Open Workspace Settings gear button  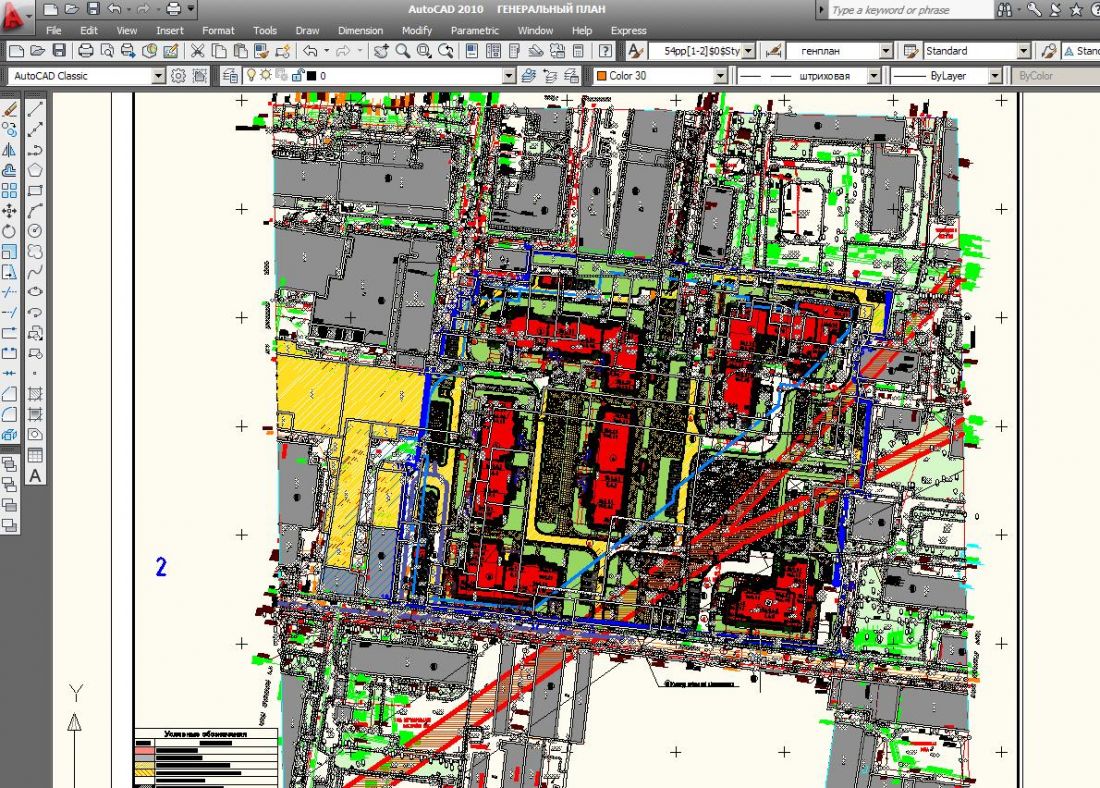178,76
